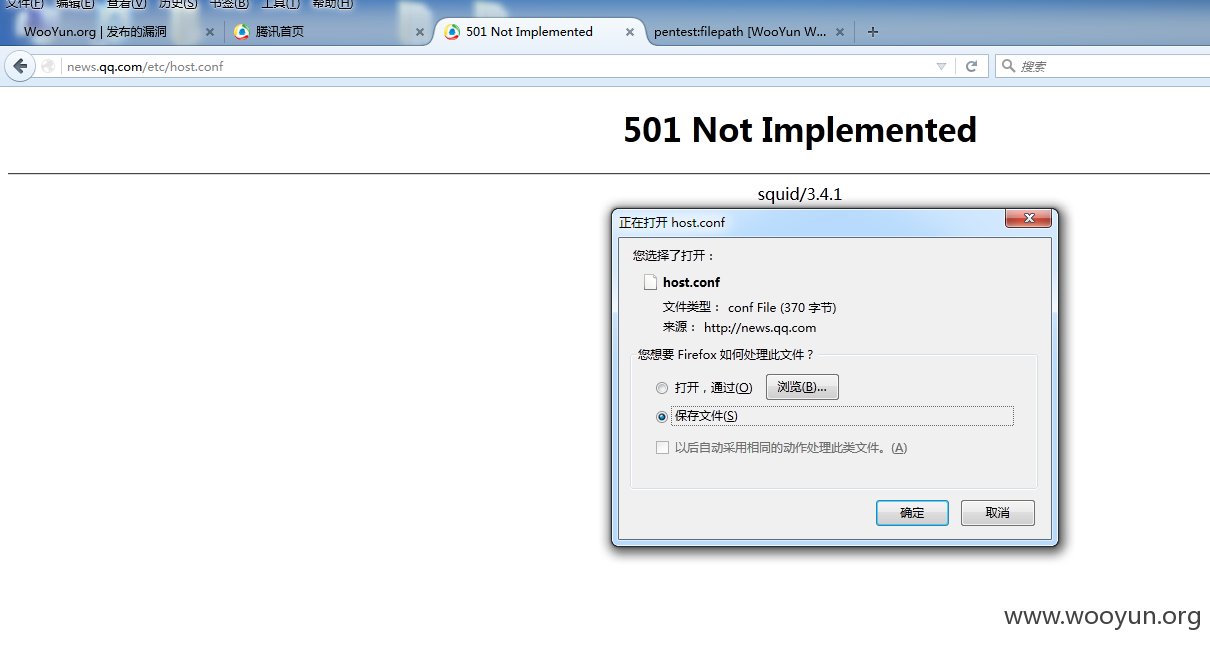The width and height of the screenshot is (1210, 645).
Task: Close the 501 Not Implemented tab
Action: click(630, 32)
